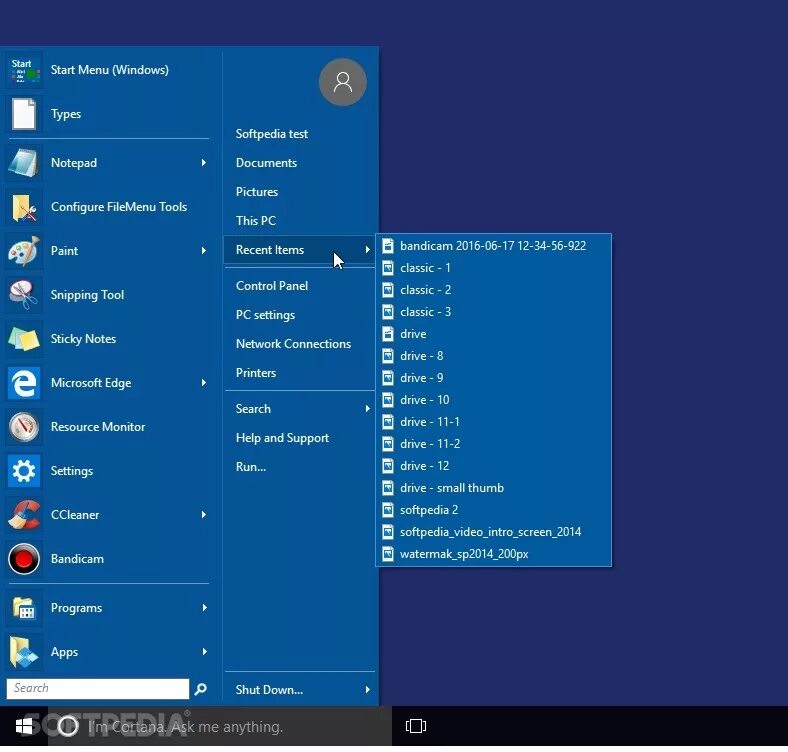Image resolution: width=788 pixels, height=752 pixels.
Task: Expand the Apps submenu arrow
Action: pos(204,651)
